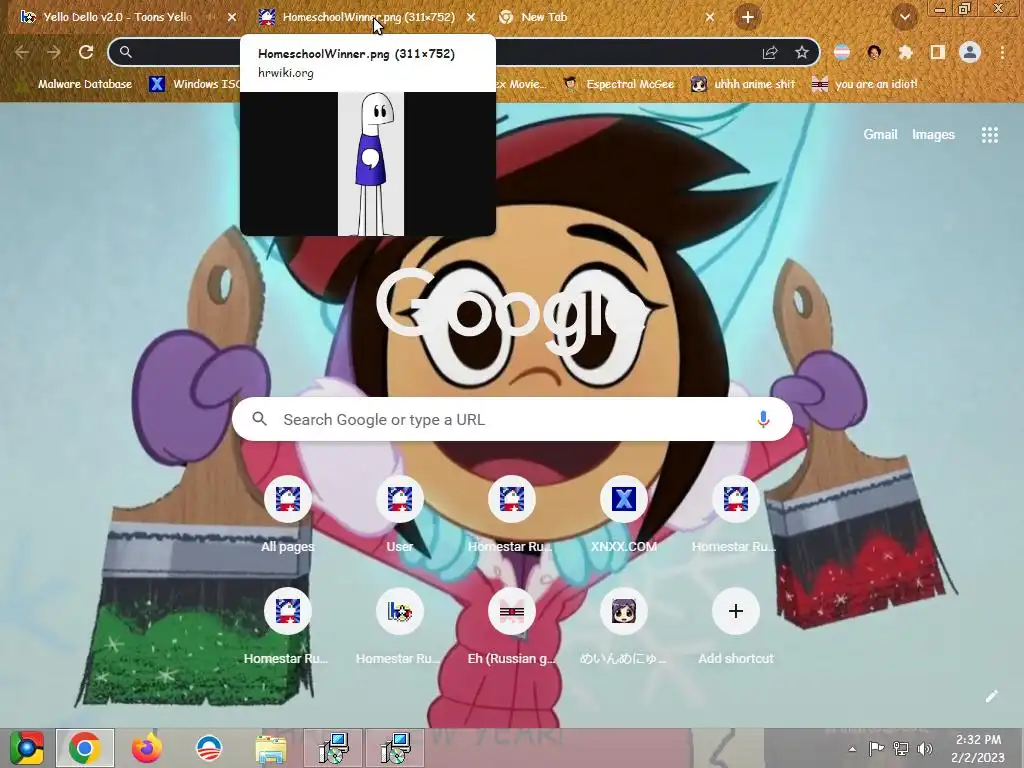Customize this page with the pencil icon
The height and width of the screenshot is (768, 1024).
click(x=991, y=696)
